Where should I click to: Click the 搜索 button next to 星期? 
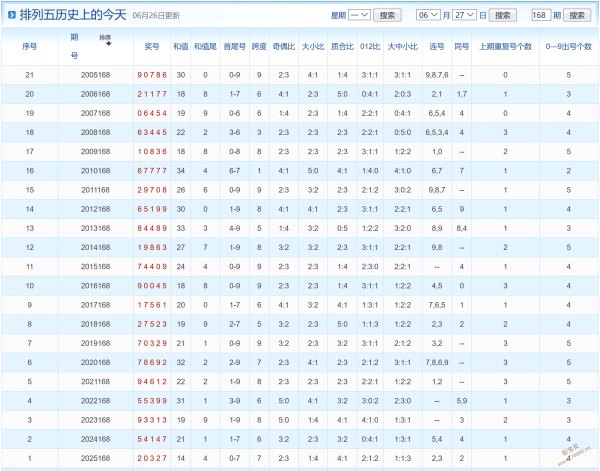coord(387,15)
